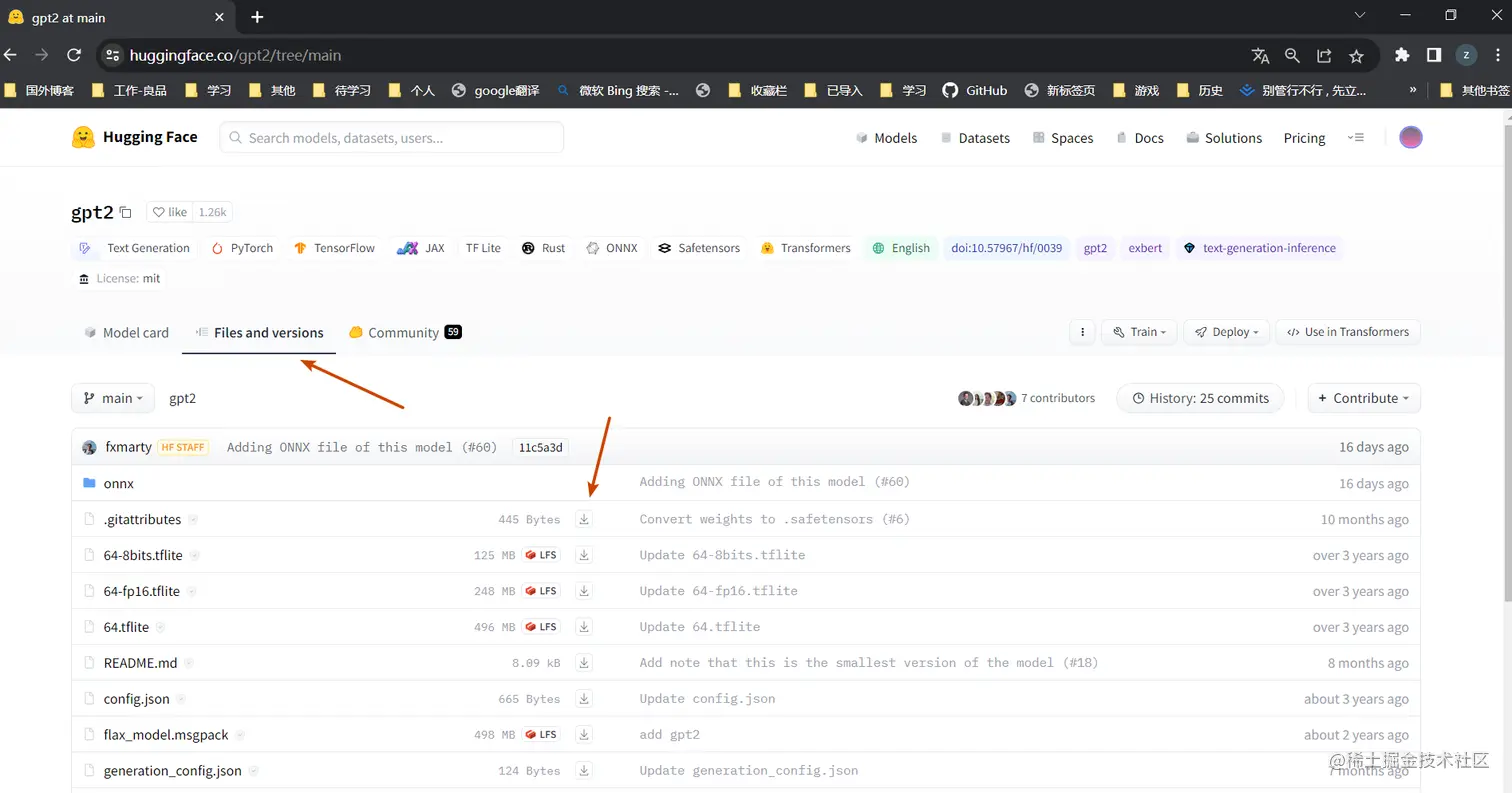Open Docs from the navigation
Screen dimensions: 1512x793
tap(1139, 138)
